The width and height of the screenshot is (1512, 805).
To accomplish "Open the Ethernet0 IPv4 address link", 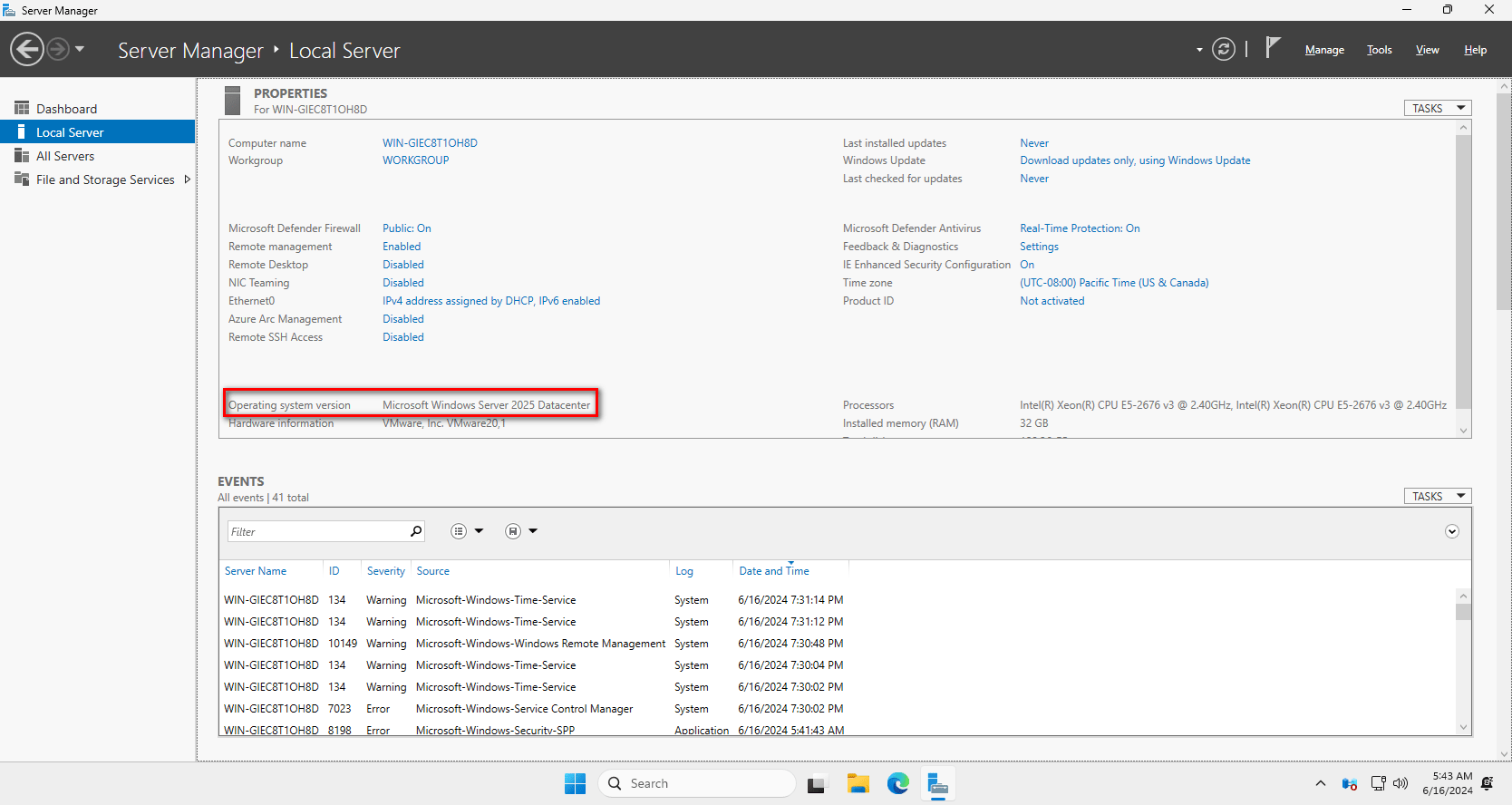I will 490,301.
